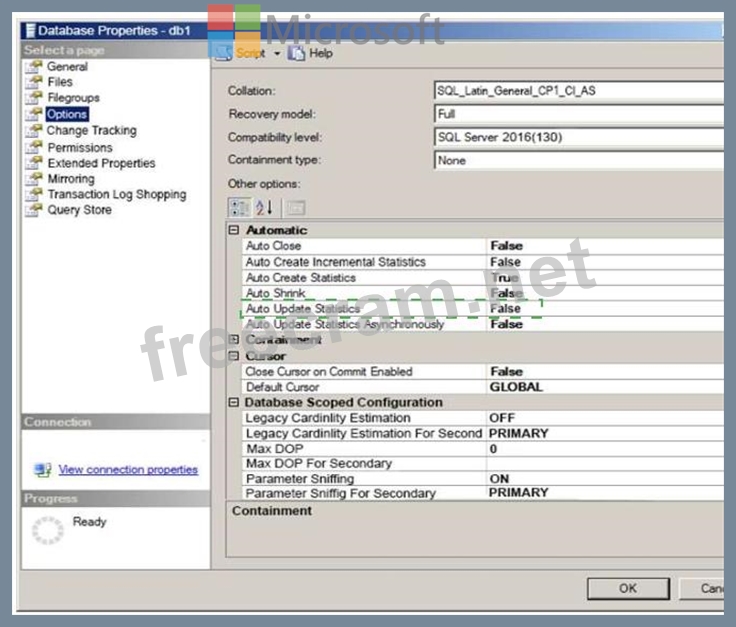Open the Containment type combo box
Viewport: 736px width, 627px height.
tap(579, 161)
